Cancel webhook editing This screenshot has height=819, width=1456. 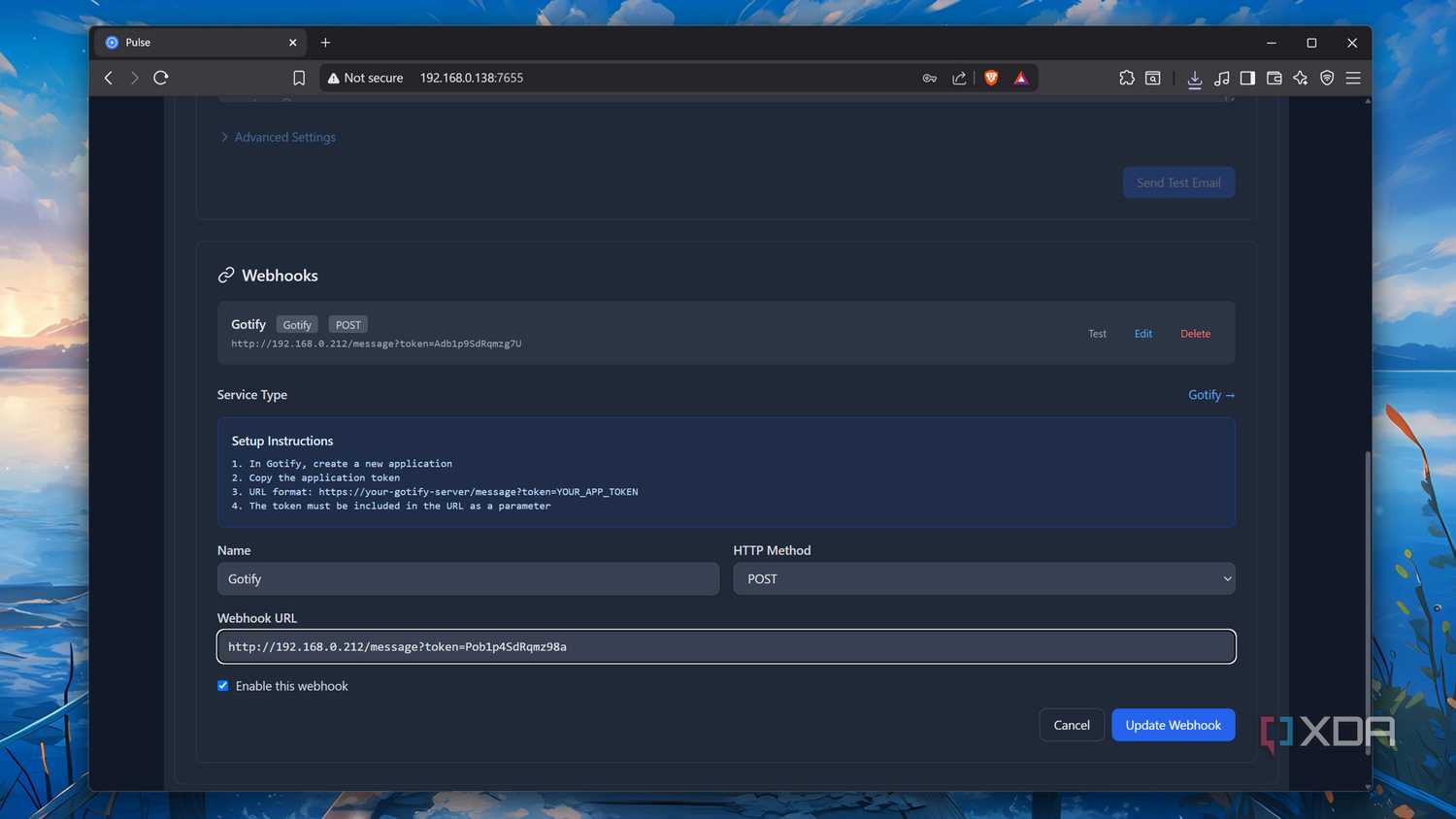pos(1072,725)
